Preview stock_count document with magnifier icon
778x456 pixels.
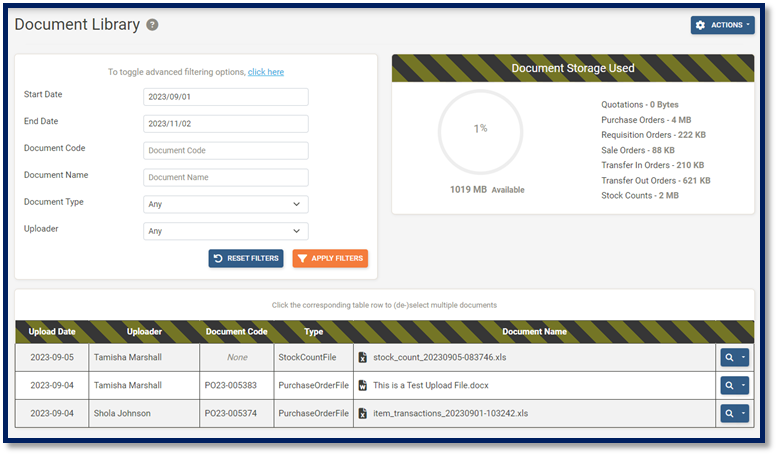[730, 357]
